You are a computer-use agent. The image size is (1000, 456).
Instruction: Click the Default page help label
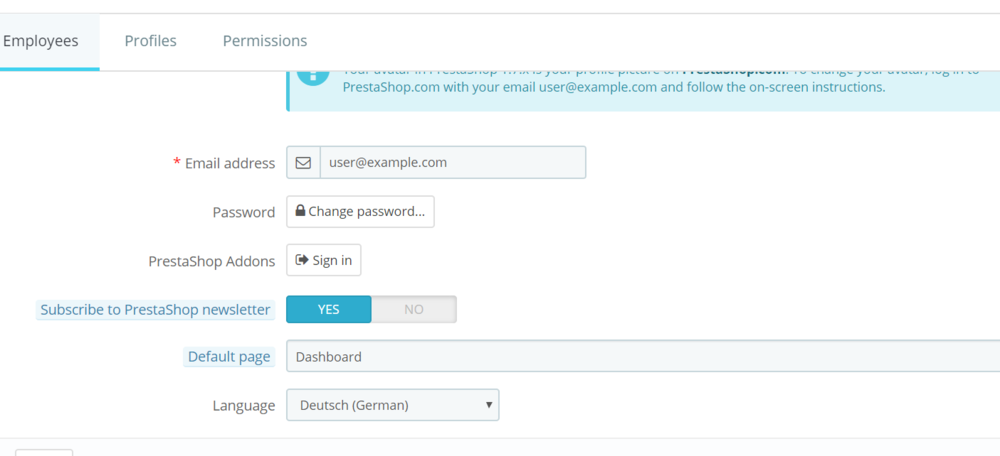[229, 357]
